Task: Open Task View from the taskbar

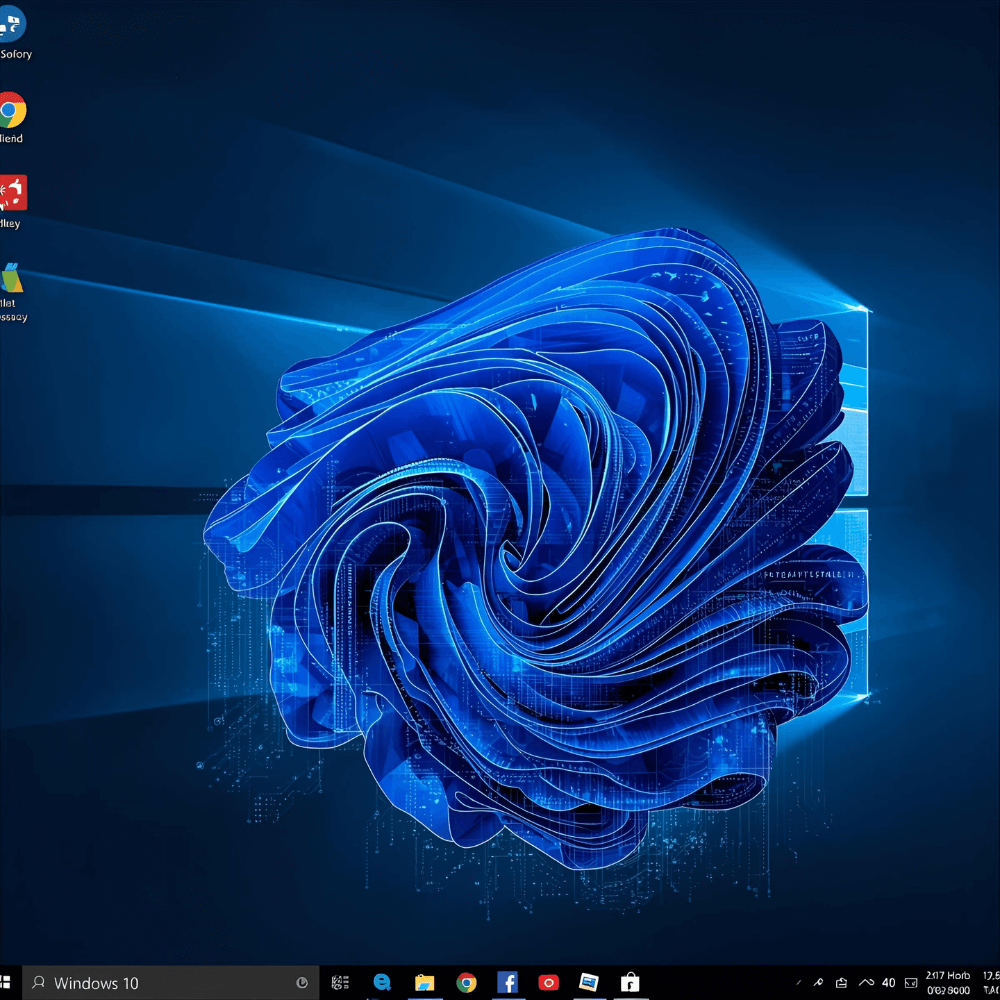Action: pyautogui.click(x=340, y=983)
